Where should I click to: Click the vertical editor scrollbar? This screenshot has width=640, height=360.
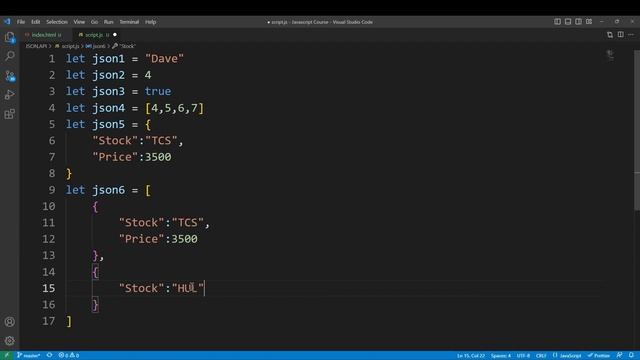(x=637, y=131)
